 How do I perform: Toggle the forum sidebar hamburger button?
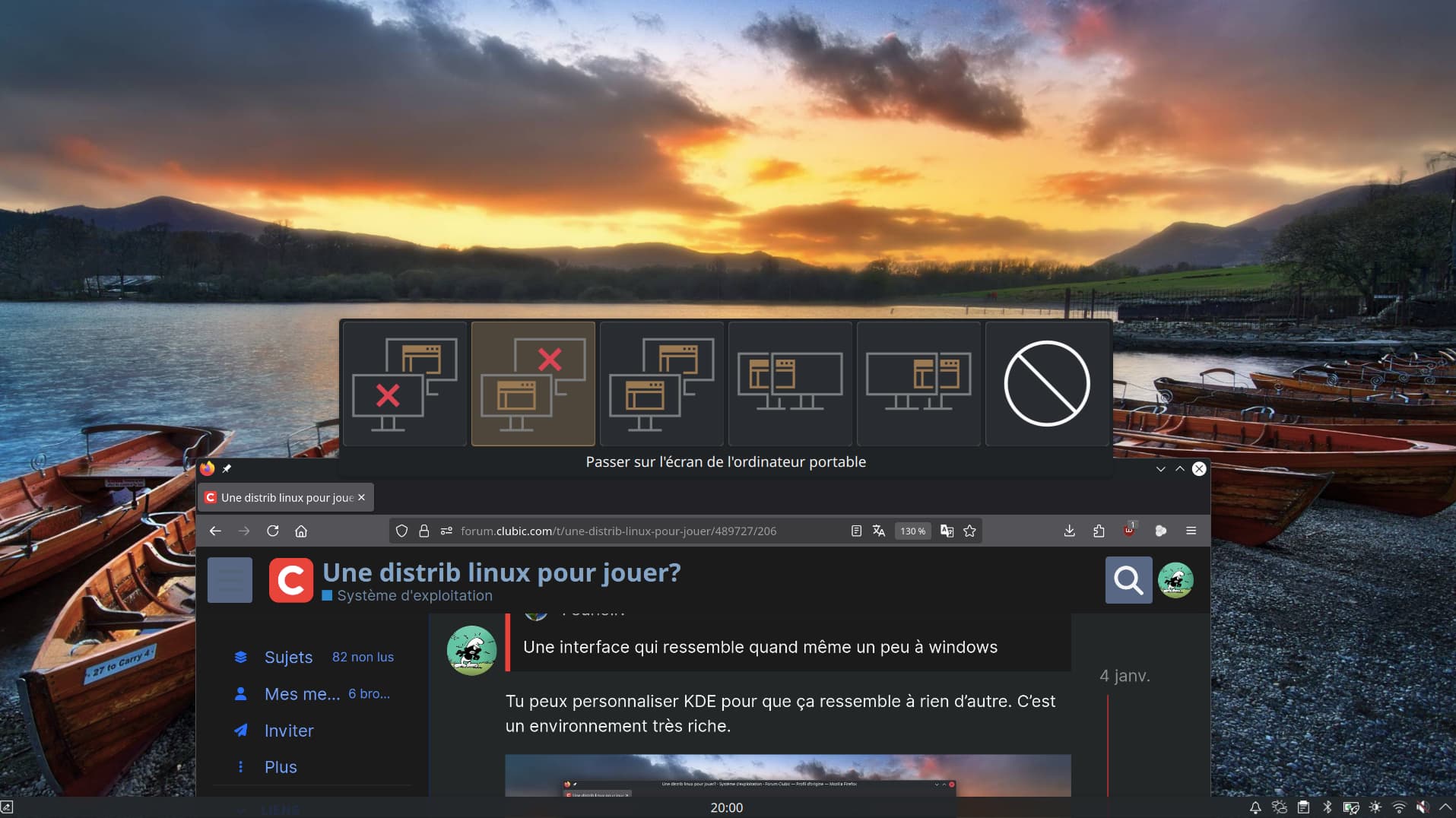pos(230,581)
